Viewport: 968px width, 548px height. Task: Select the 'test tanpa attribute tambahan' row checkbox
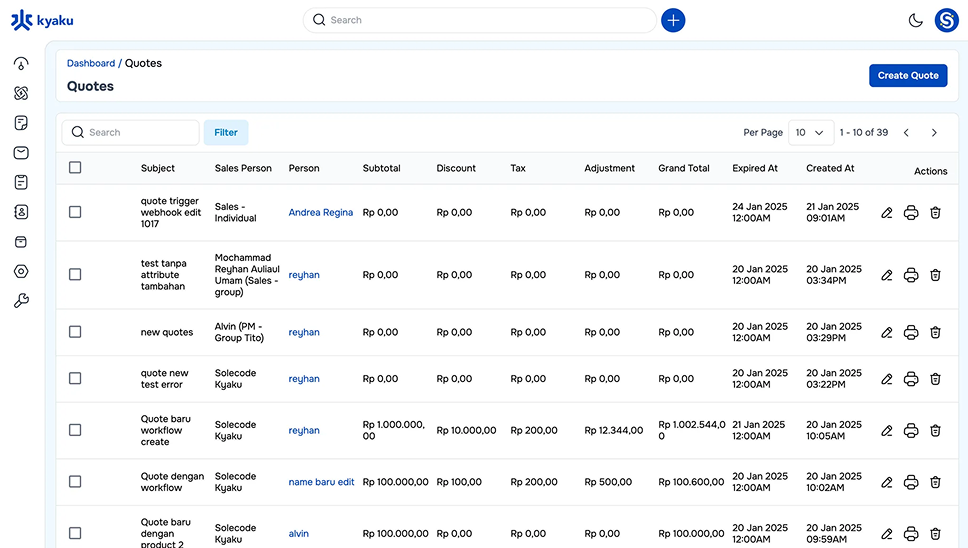(75, 274)
